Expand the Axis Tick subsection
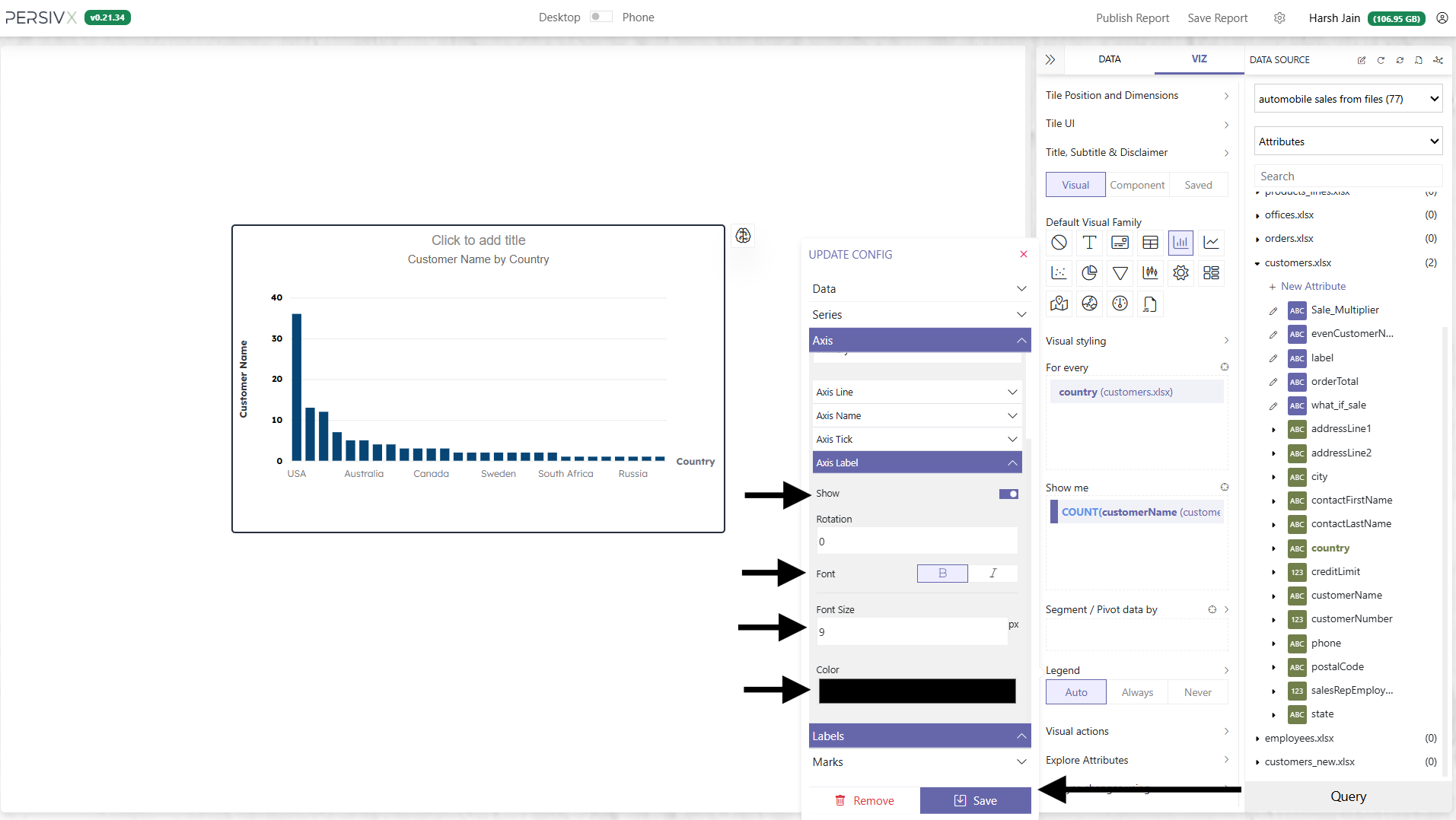 coord(917,440)
